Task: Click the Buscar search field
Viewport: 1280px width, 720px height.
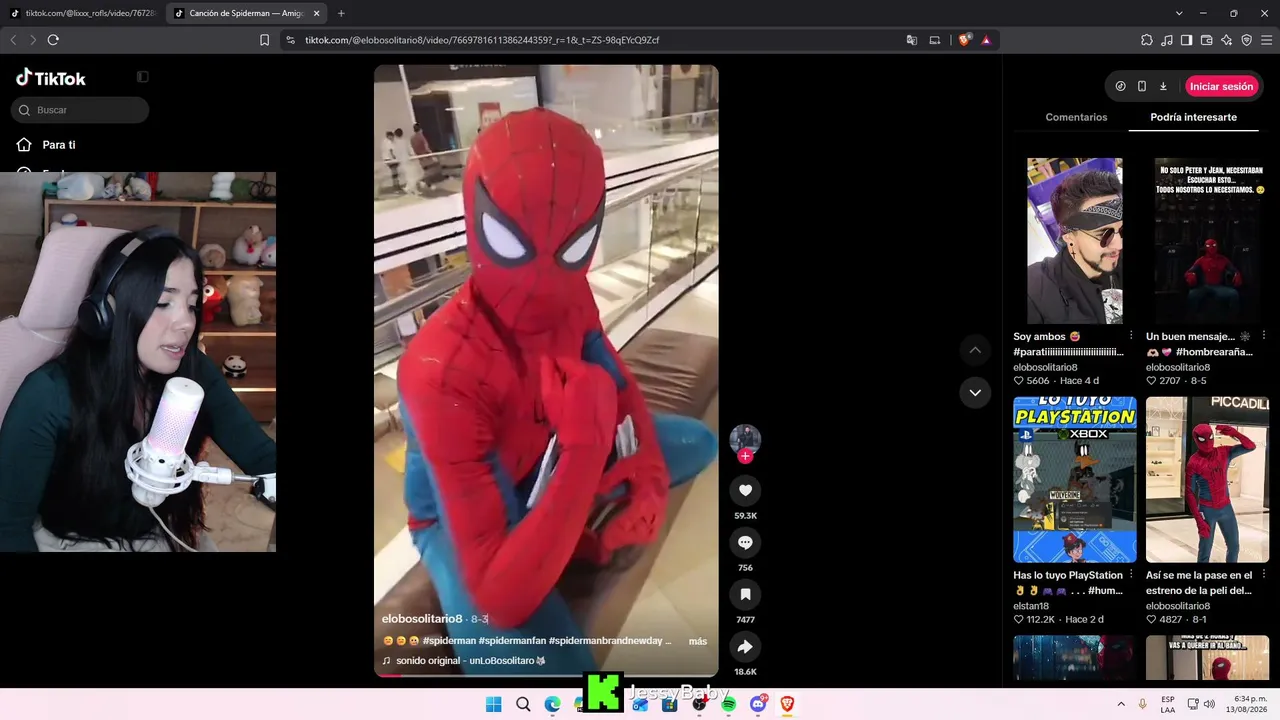Action: click(80, 110)
